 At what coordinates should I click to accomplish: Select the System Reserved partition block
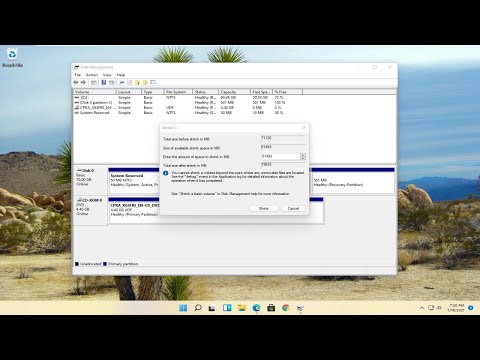(x=134, y=182)
